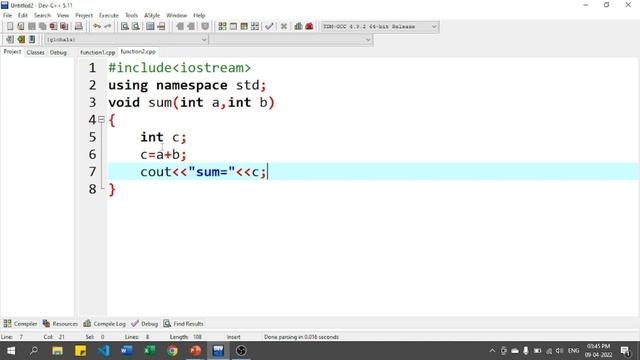Create a new source file from toolbar

10,27
